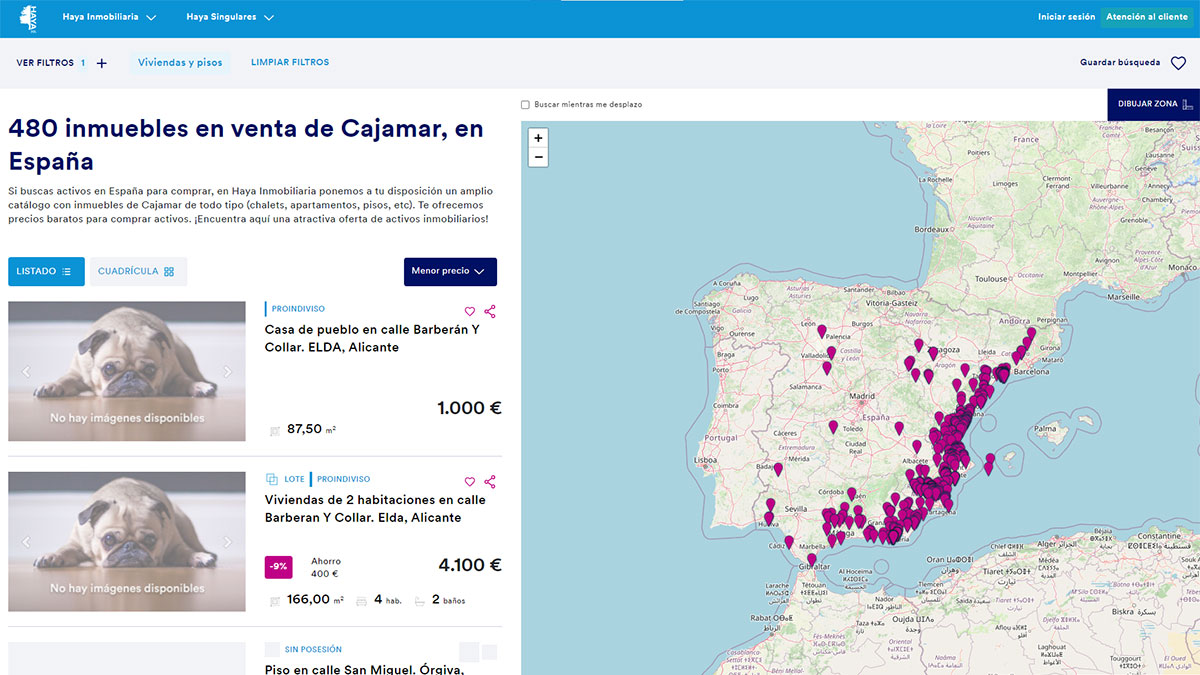This screenshot has width=1200, height=675.
Task: Select Listado list view
Action: [x=46, y=271]
